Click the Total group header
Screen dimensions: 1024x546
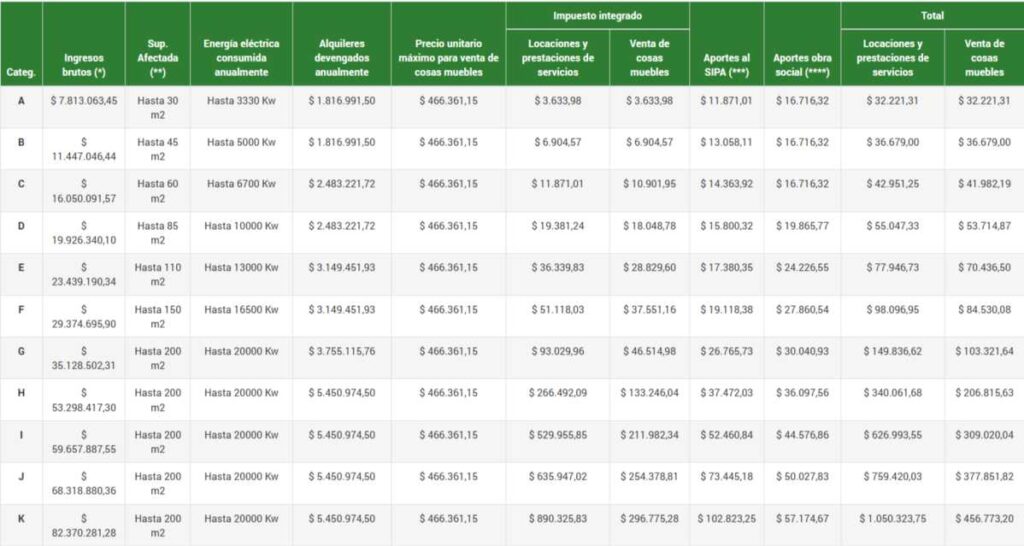point(932,16)
